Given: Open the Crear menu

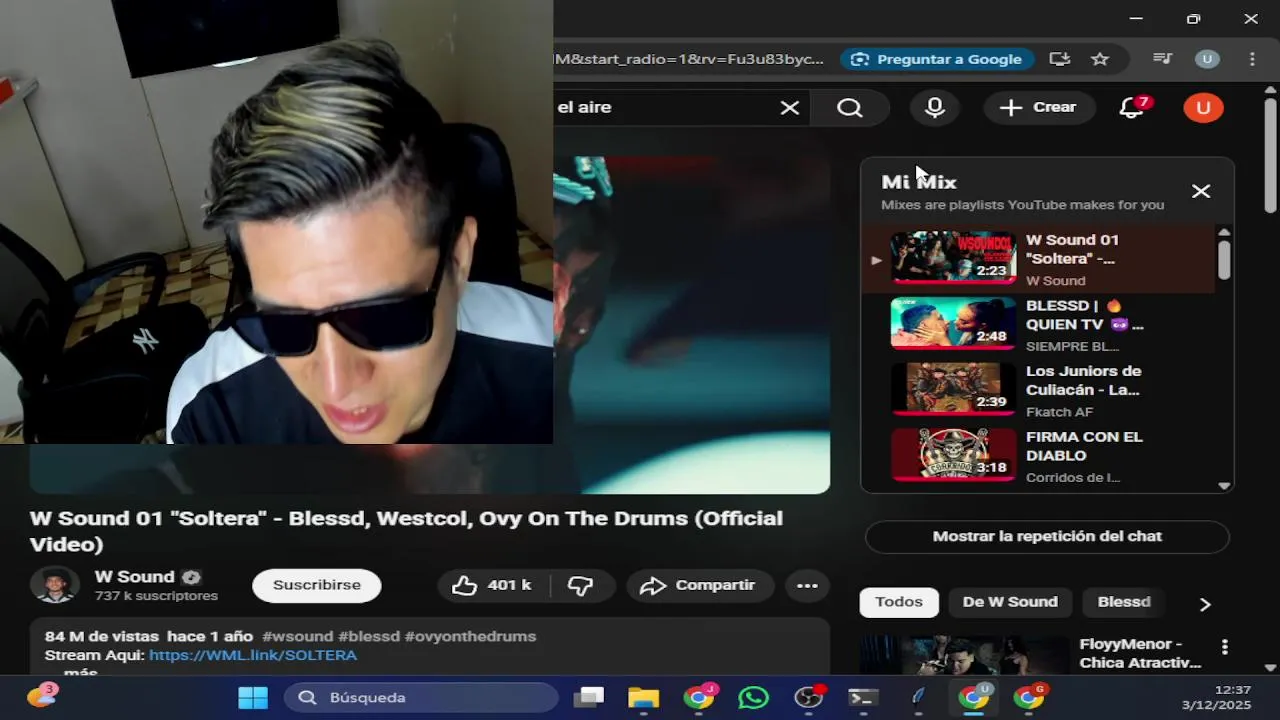Looking at the screenshot, I should pyautogui.click(x=1039, y=108).
